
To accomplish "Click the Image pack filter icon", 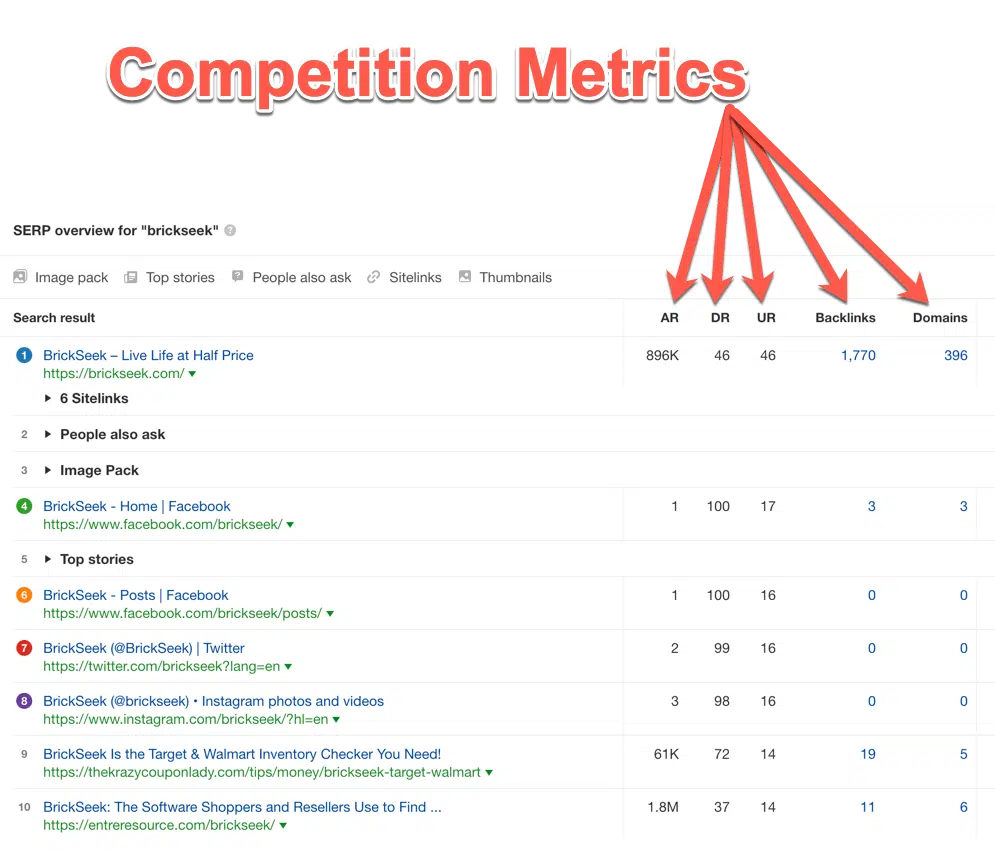I will coord(19,277).
